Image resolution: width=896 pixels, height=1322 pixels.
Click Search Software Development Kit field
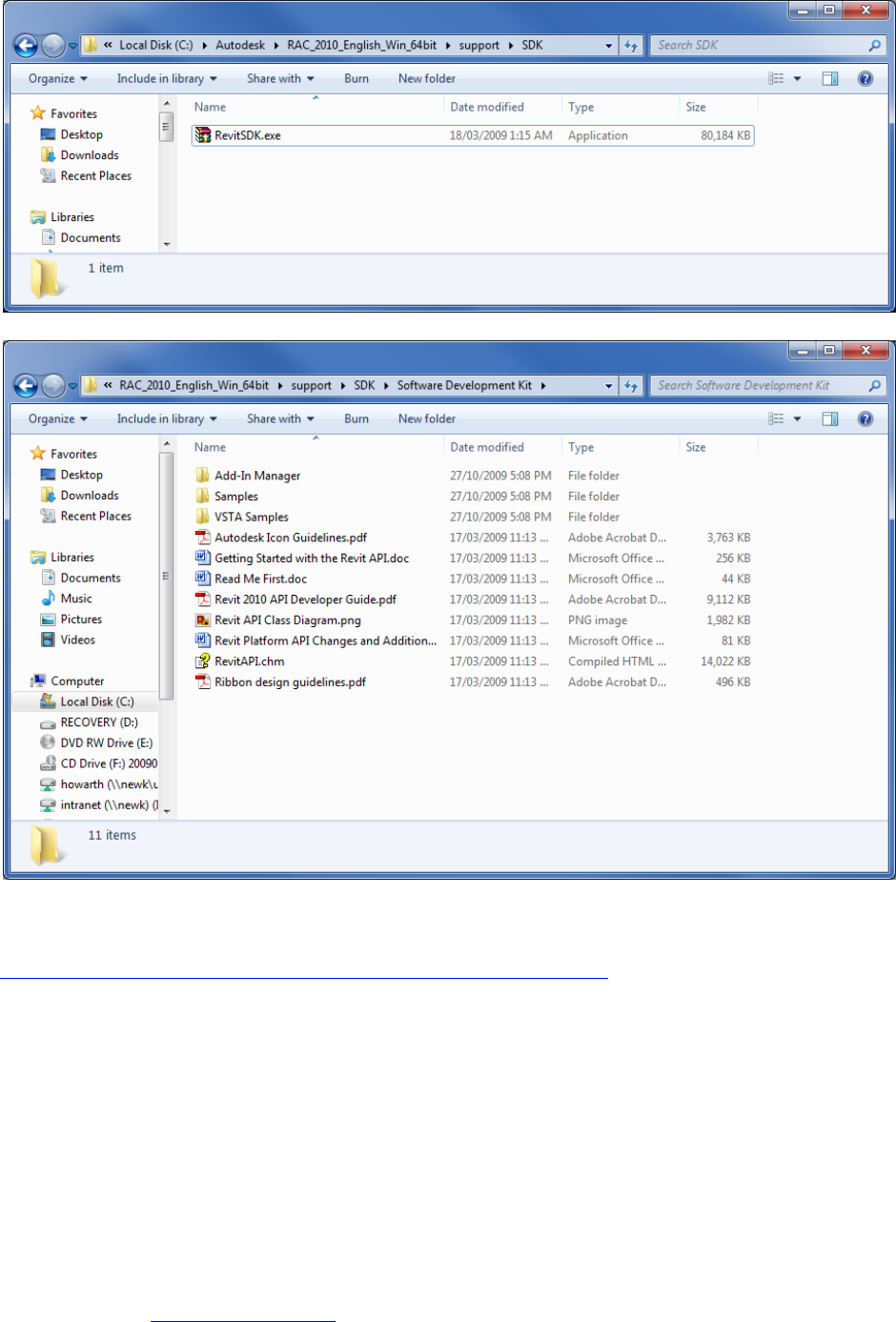point(767,385)
